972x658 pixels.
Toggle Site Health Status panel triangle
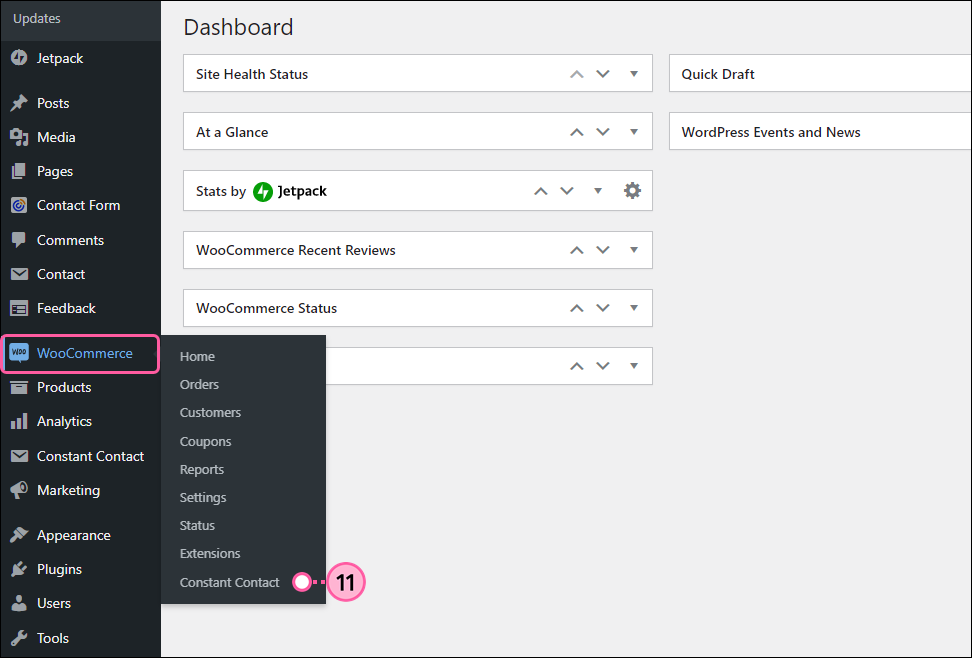click(x=634, y=74)
